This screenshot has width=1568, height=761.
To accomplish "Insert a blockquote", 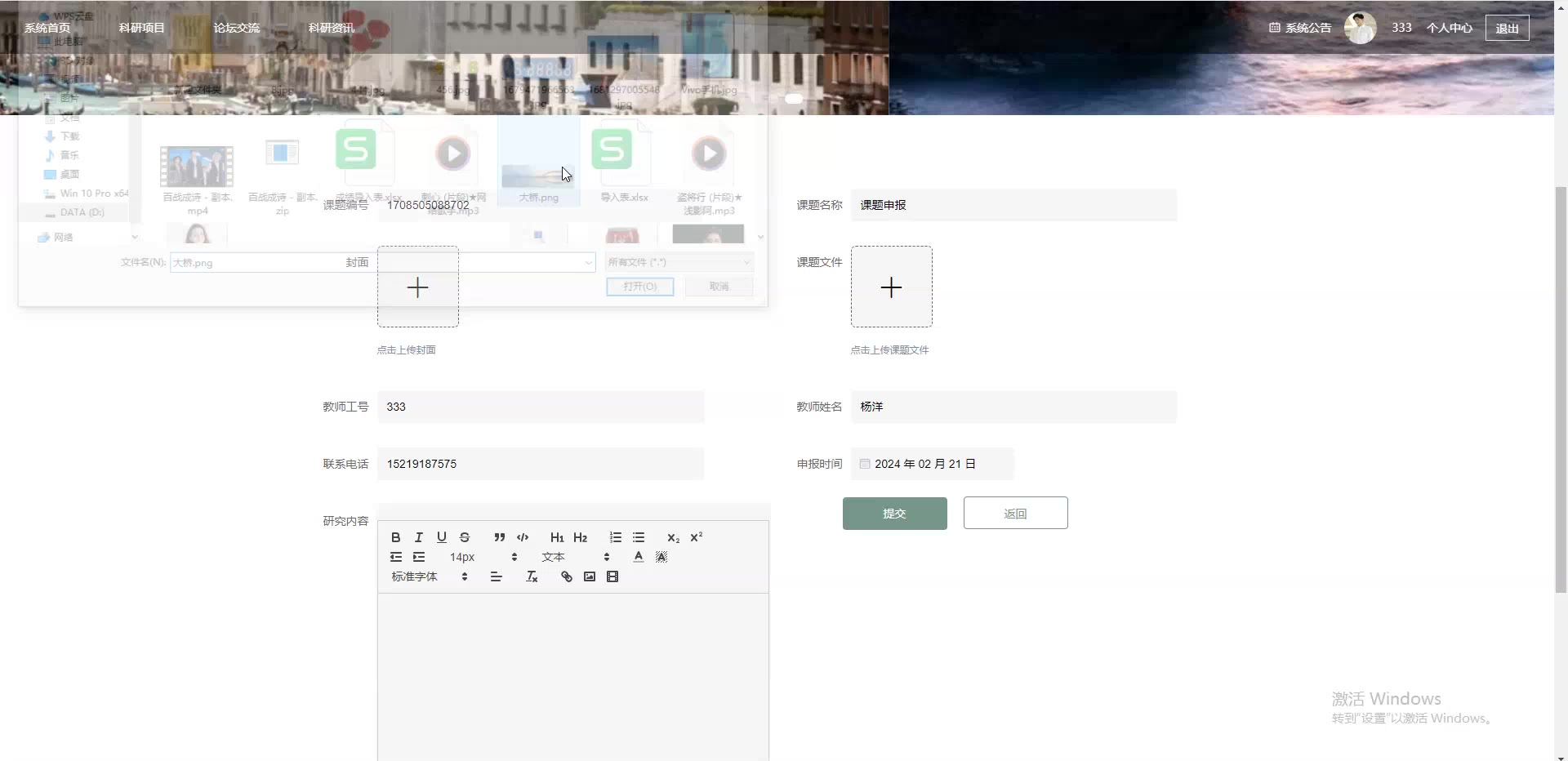I will pos(500,537).
